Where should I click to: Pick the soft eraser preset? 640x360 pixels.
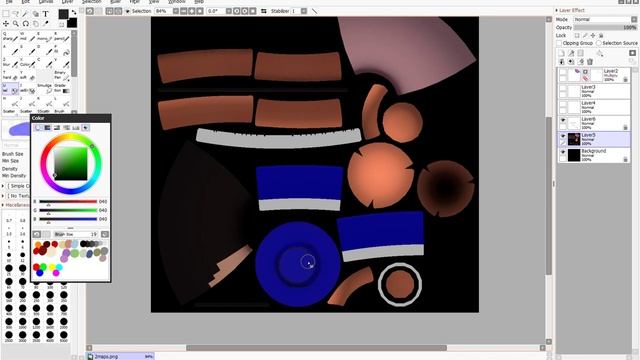tap(28, 75)
